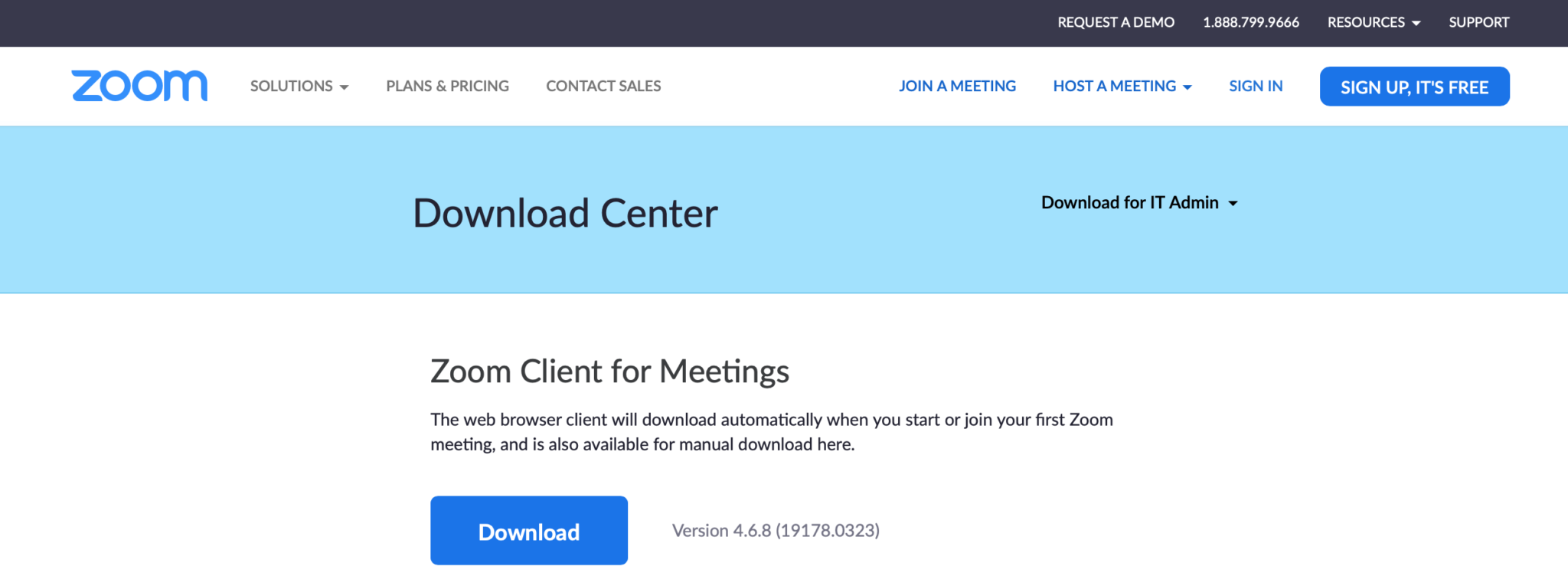Expand the Resources dropdown

(1374, 22)
